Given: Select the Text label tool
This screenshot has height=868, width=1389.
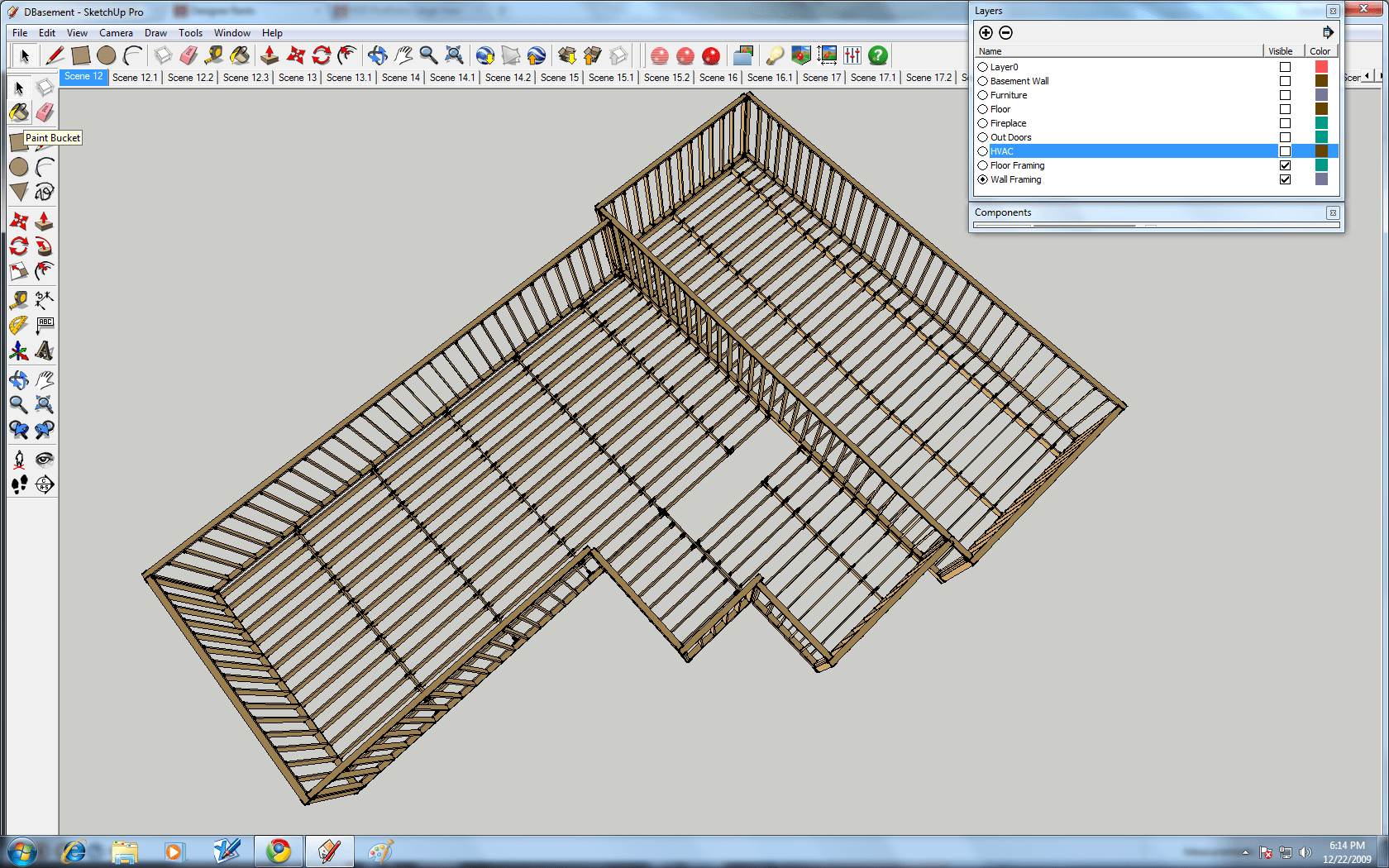Looking at the screenshot, I should click(45, 325).
